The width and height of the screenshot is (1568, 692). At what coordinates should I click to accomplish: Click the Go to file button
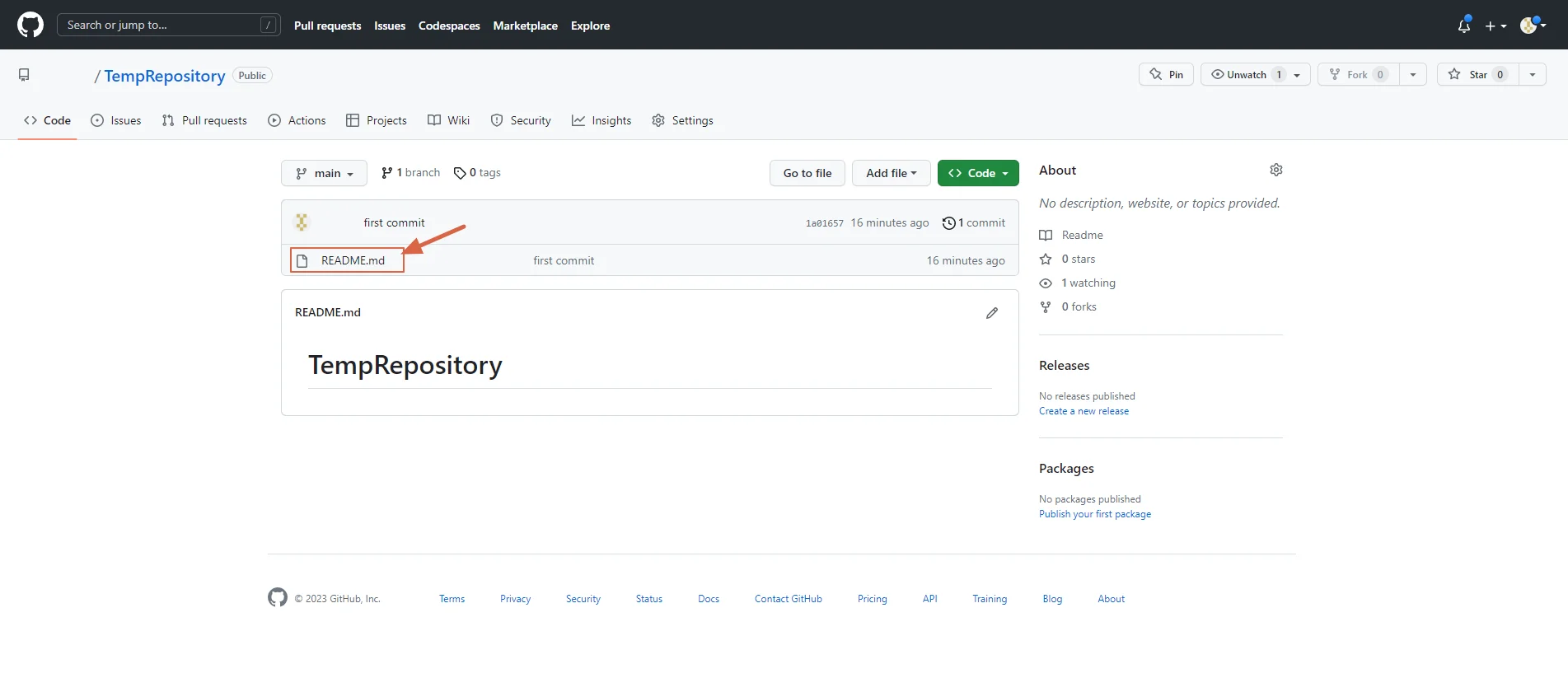(x=807, y=173)
